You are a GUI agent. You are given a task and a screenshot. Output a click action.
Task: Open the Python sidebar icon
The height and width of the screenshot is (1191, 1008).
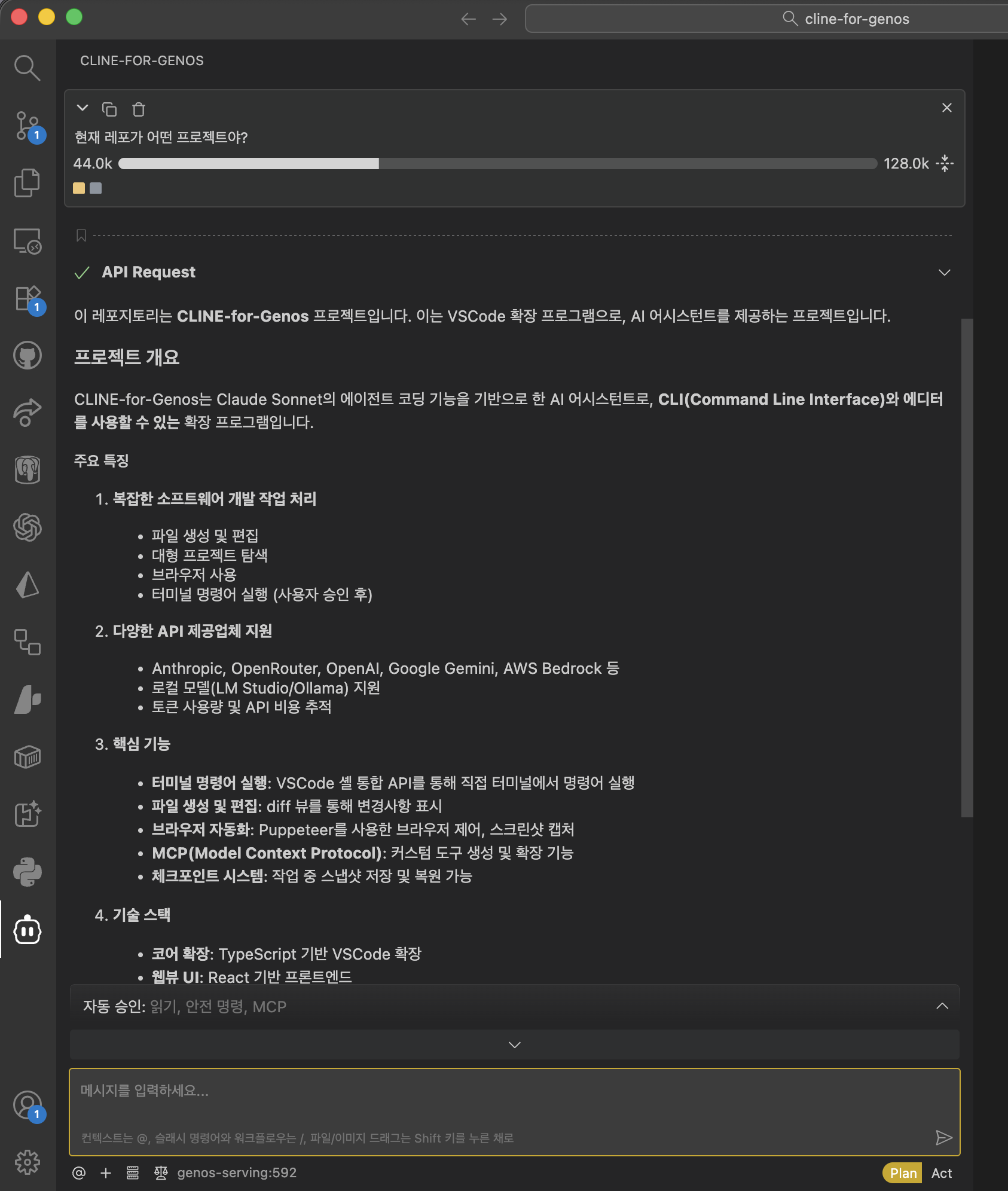pos(27,872)
